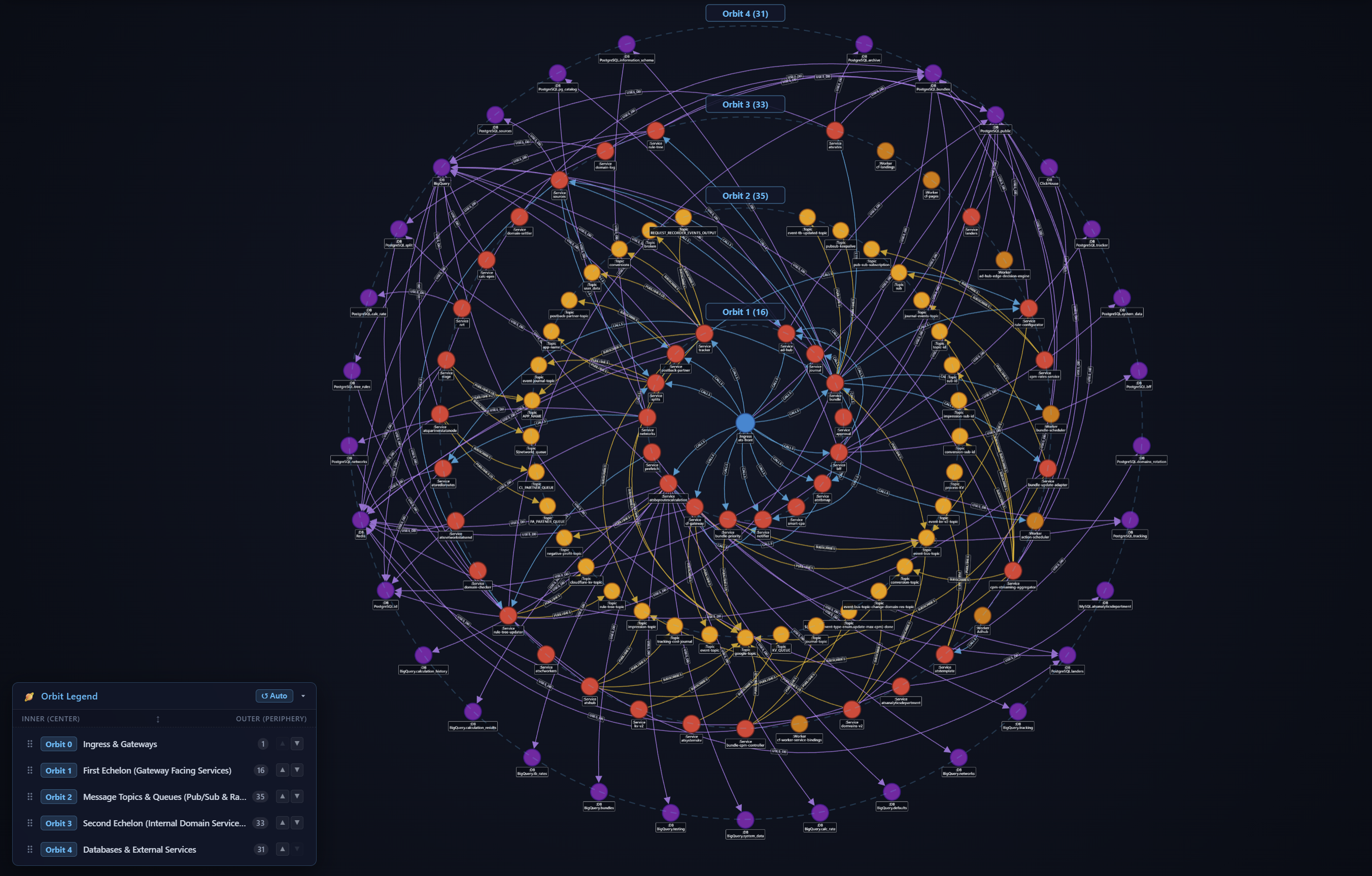Viewport: 1372px width, 876px height.
Task: Click the Orbit 4 badge in legend
Action: [x=59, y=849]
